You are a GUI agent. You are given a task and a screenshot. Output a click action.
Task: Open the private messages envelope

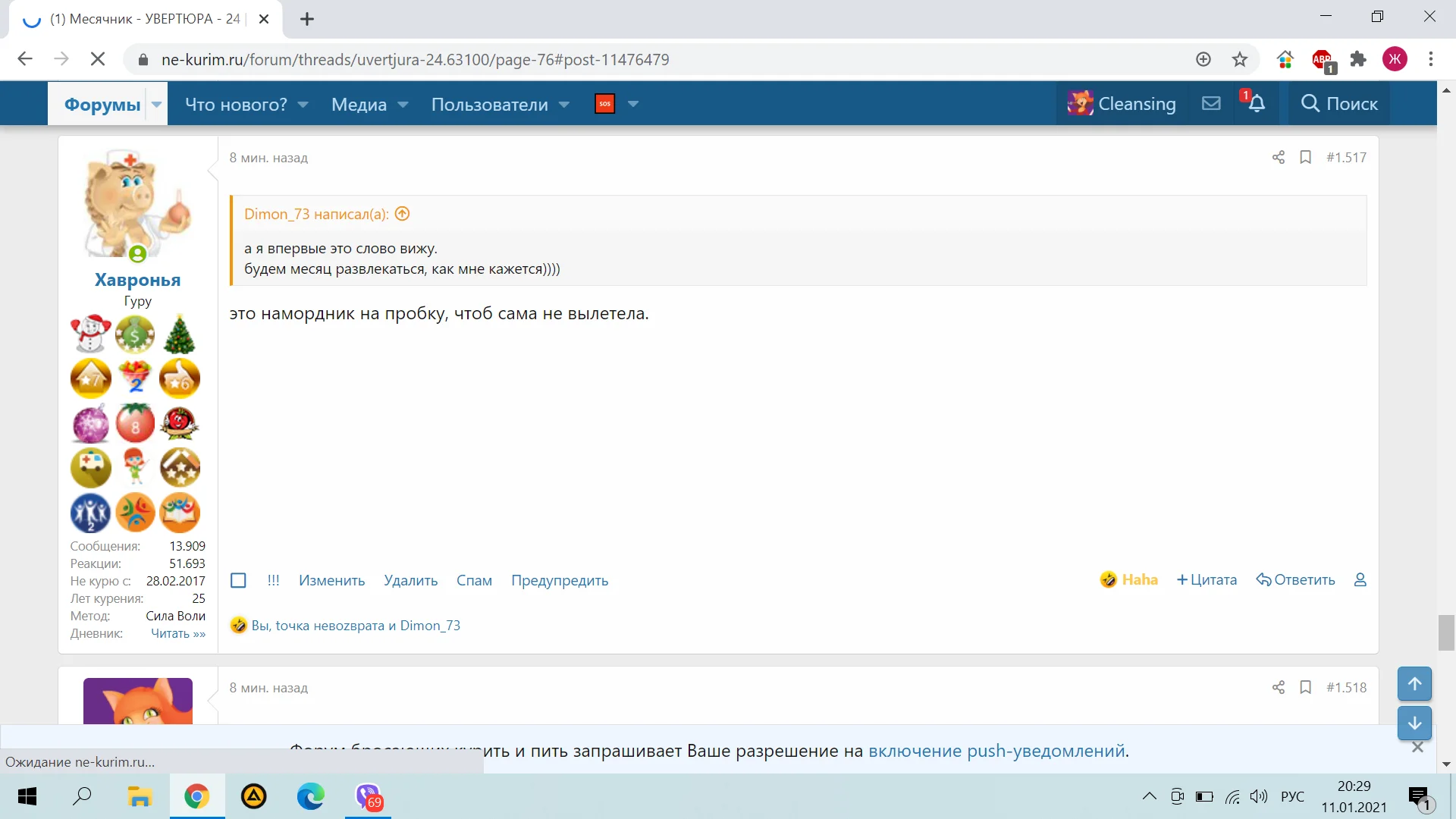(1211, 104)
